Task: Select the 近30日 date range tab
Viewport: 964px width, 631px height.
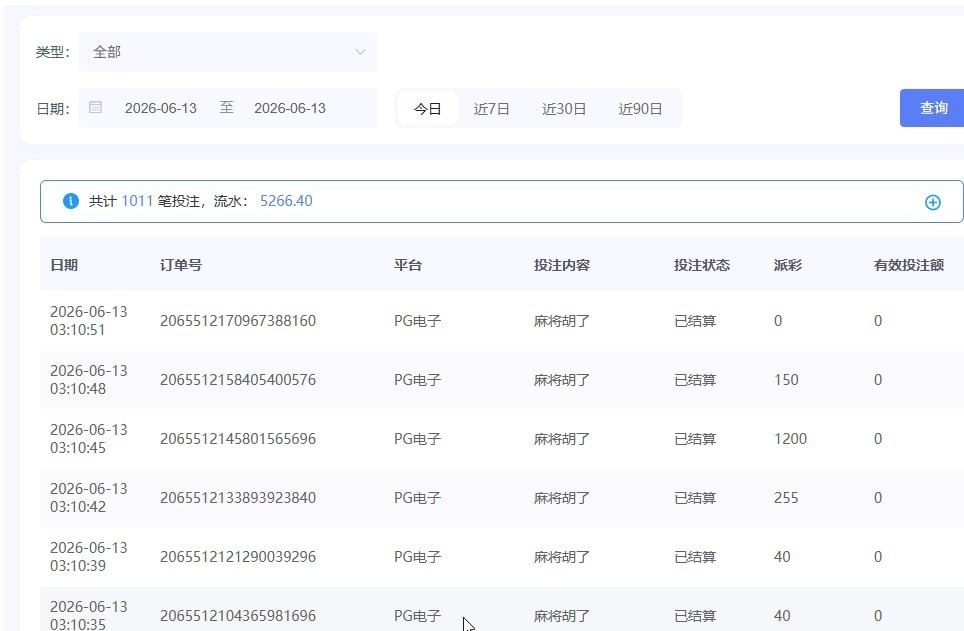Action: coord(564,109)
